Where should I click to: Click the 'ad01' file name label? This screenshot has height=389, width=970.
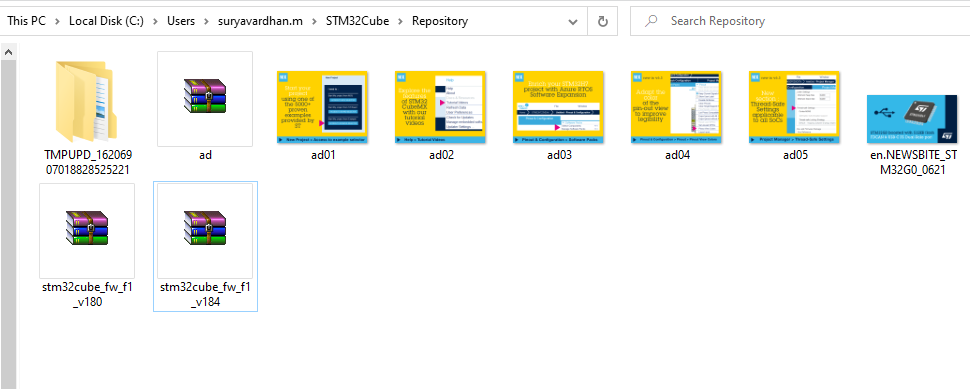[323, 155]
